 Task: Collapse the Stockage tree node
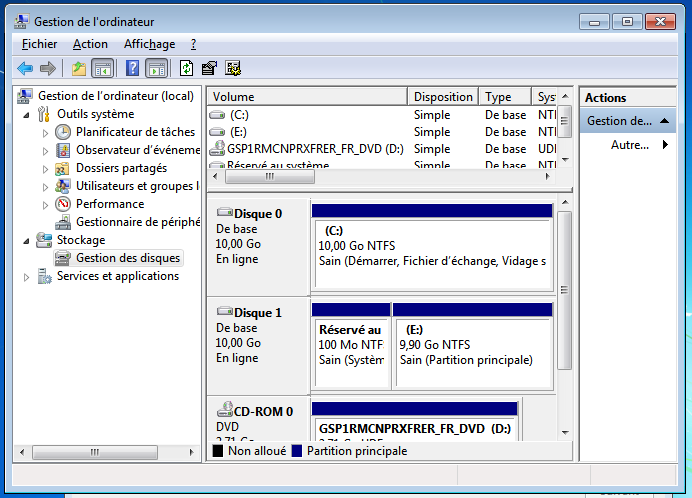[26, 241]
